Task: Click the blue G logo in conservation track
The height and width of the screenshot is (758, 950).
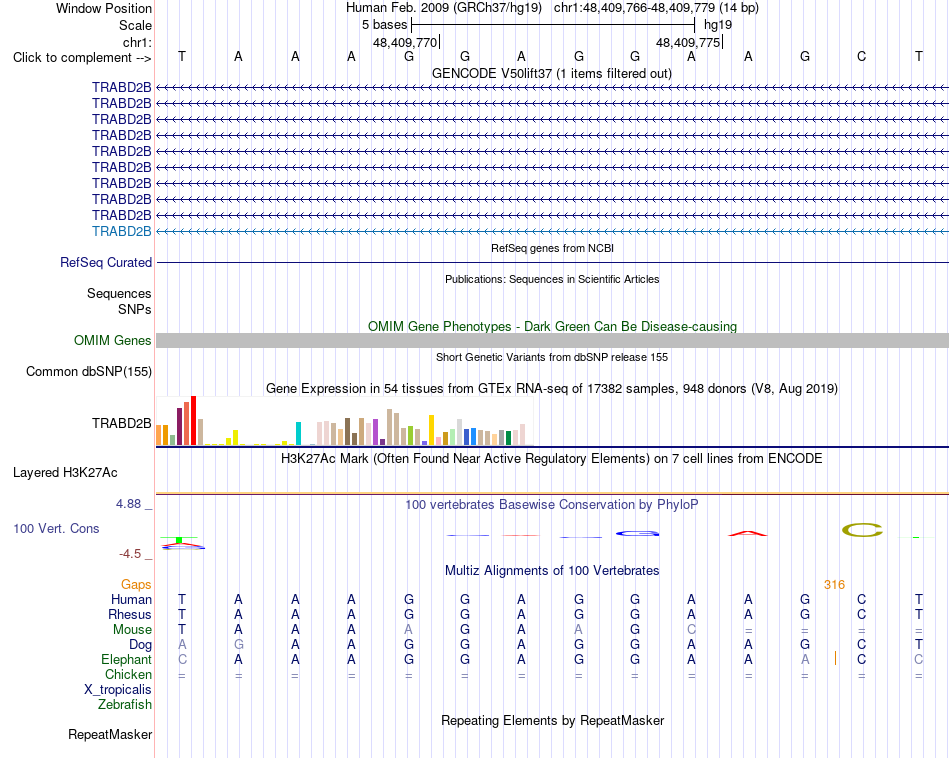Action: 637,533
